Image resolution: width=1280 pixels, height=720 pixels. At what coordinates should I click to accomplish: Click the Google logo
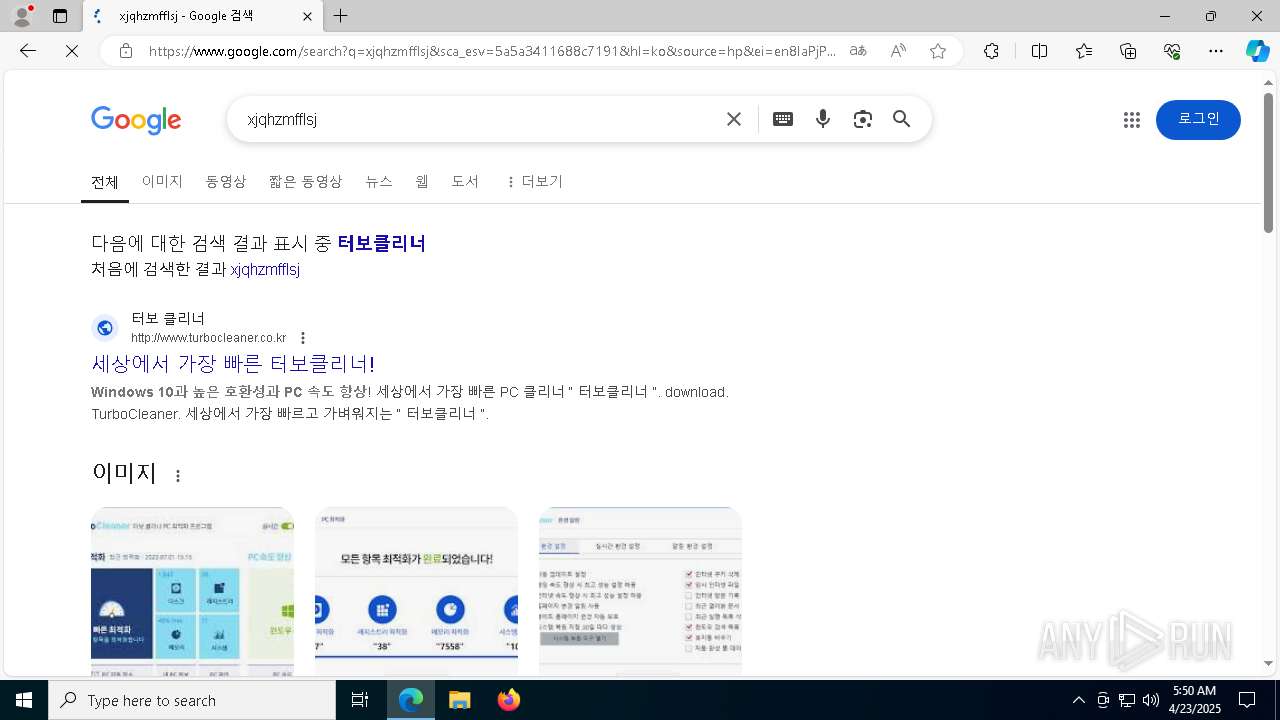[x=136, y=120]
